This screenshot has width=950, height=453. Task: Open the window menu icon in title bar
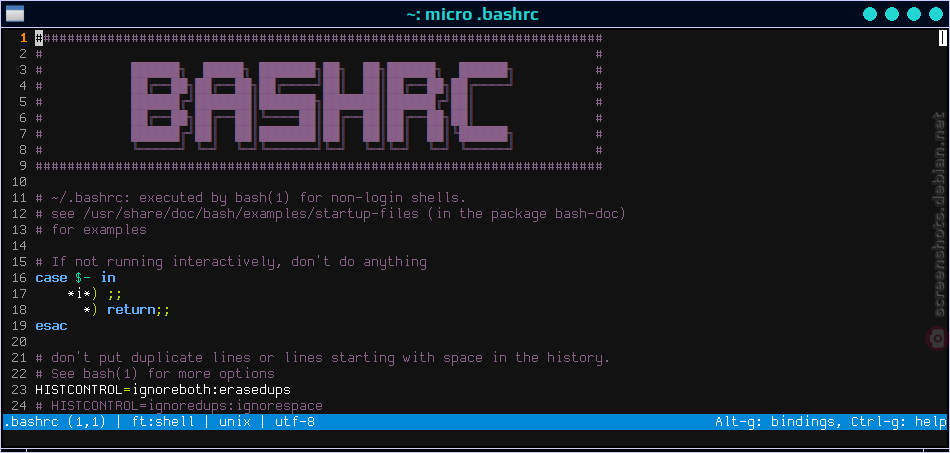click(15, 13)
